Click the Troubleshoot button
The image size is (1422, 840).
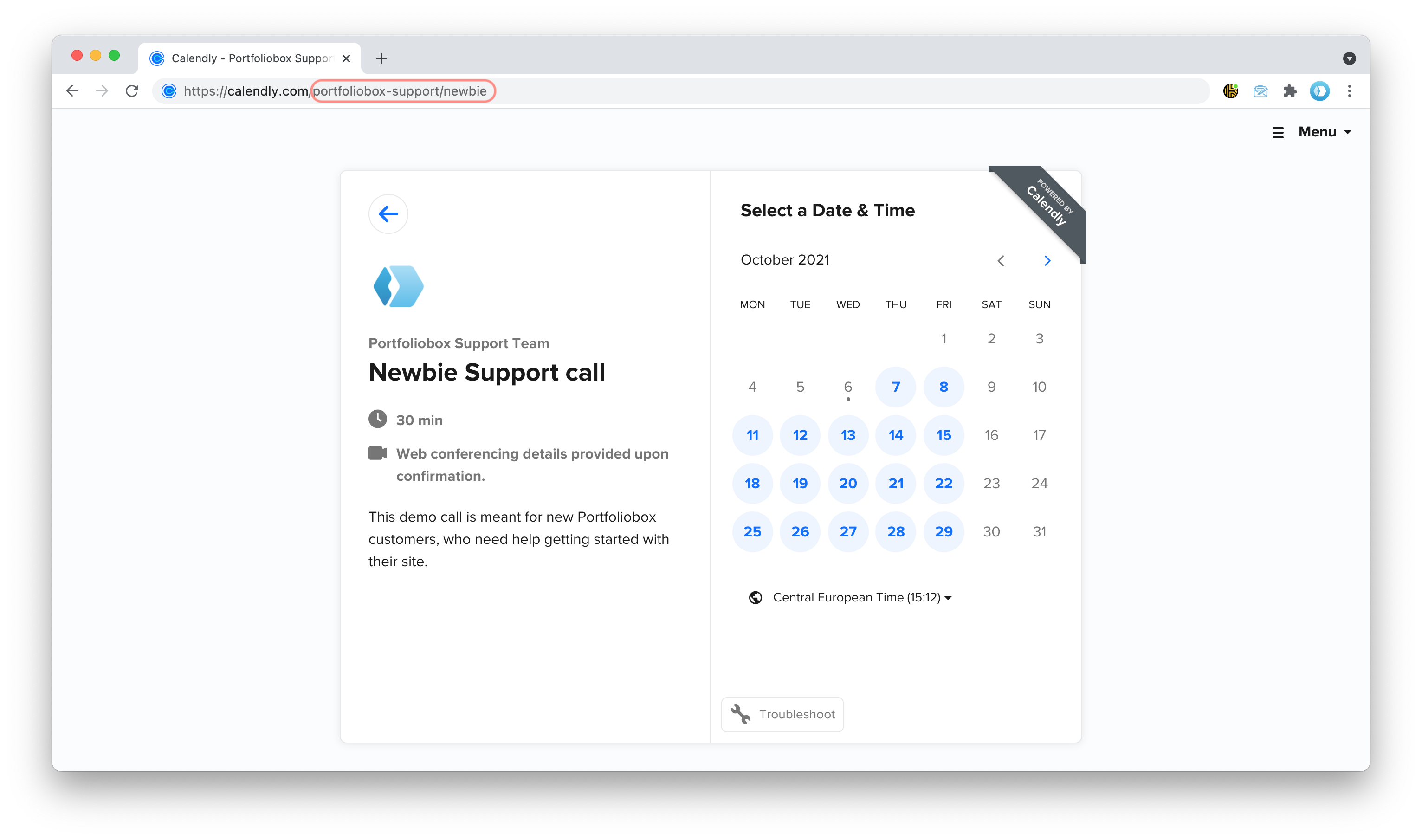pyautogui.click(x=782, y=714)
